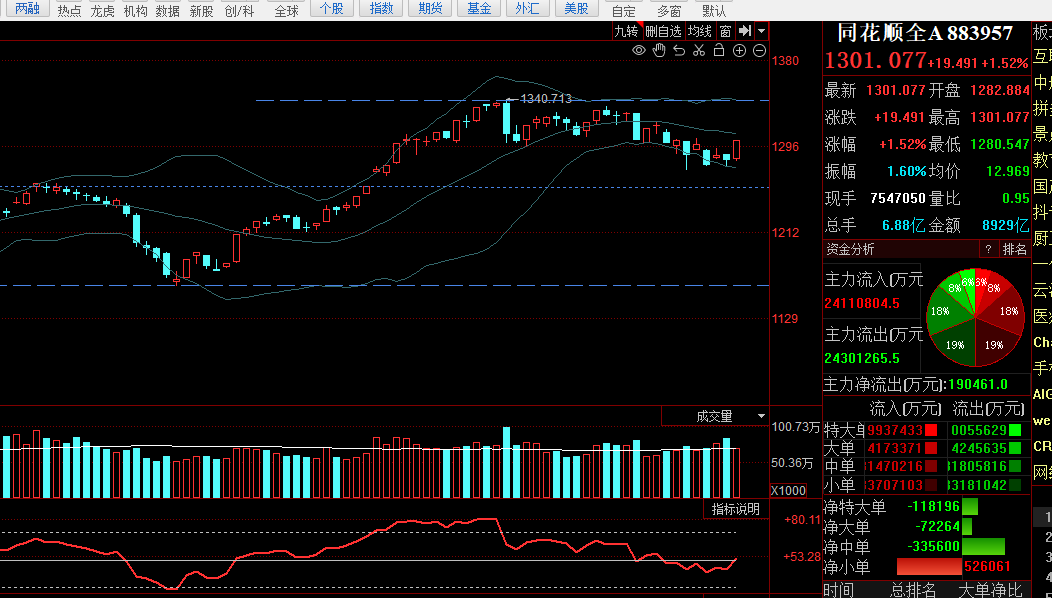Click the capital flow pie chart
Image resolution: width=1052 pixels, height=598 pixels.
tap(975, 317)
